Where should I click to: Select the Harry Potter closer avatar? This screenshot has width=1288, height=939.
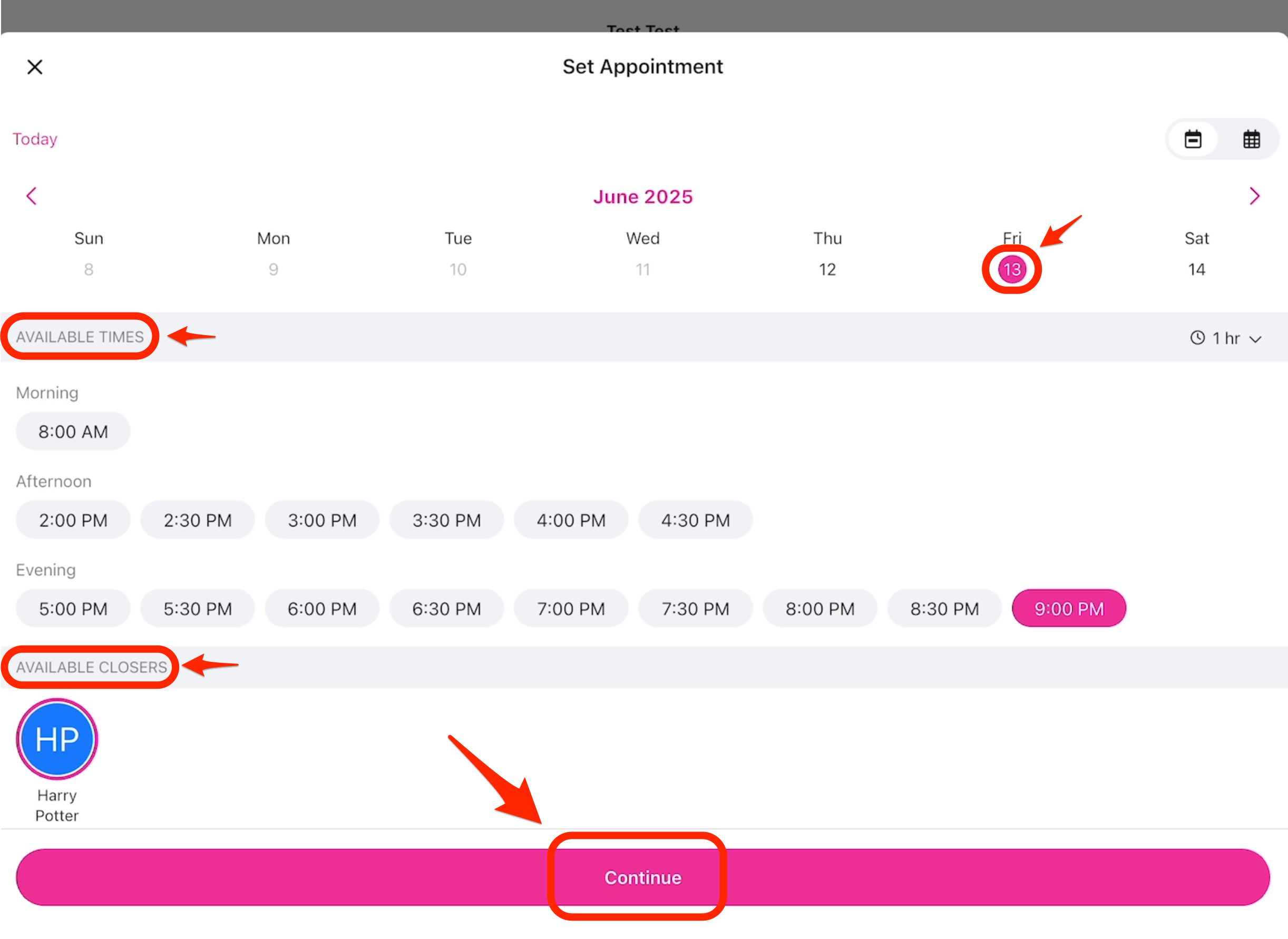pyautogui.click(x=57, y=739)
